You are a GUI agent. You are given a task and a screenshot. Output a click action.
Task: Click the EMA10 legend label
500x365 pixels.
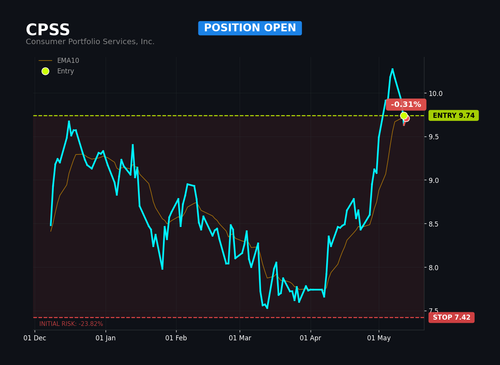[68, 61]
